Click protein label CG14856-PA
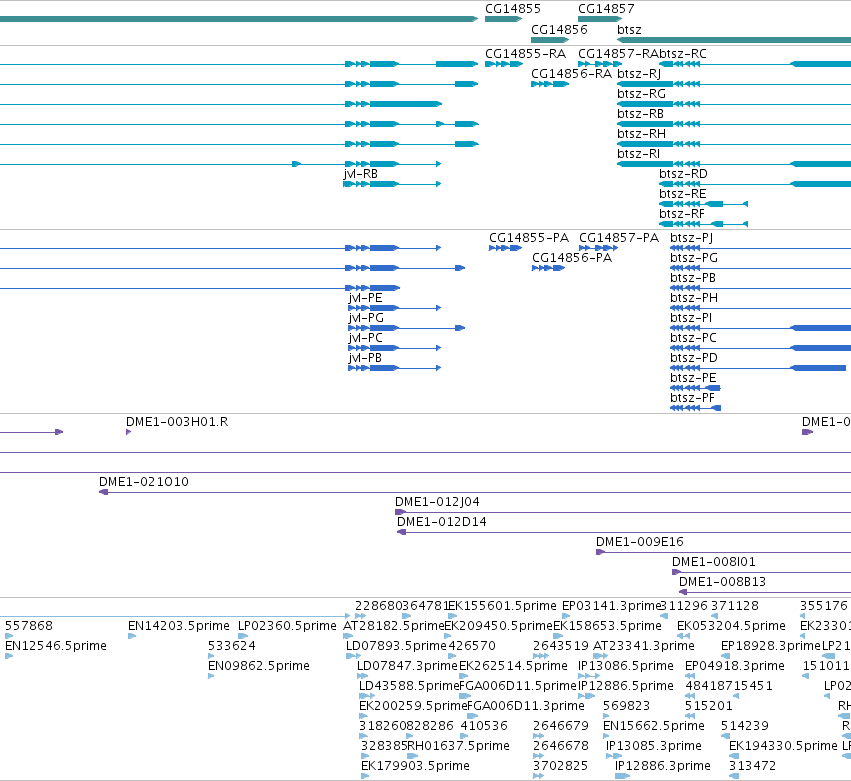This screenshot has height=781, width=851. (572, 258)
